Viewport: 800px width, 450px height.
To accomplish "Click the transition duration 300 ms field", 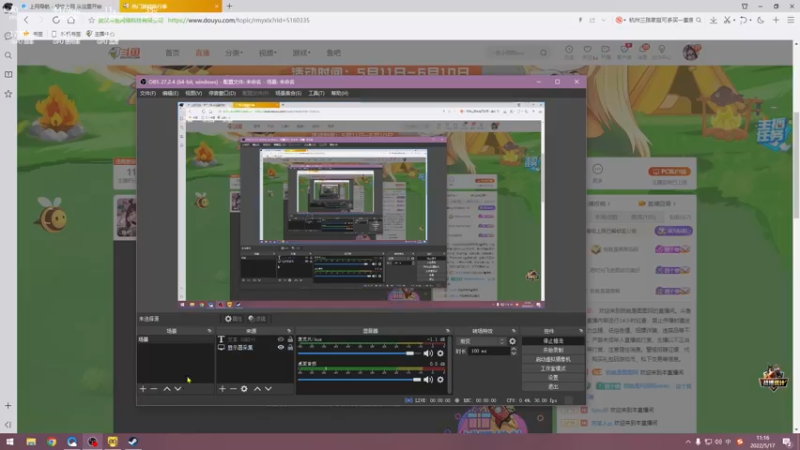I will pos(489,351).
